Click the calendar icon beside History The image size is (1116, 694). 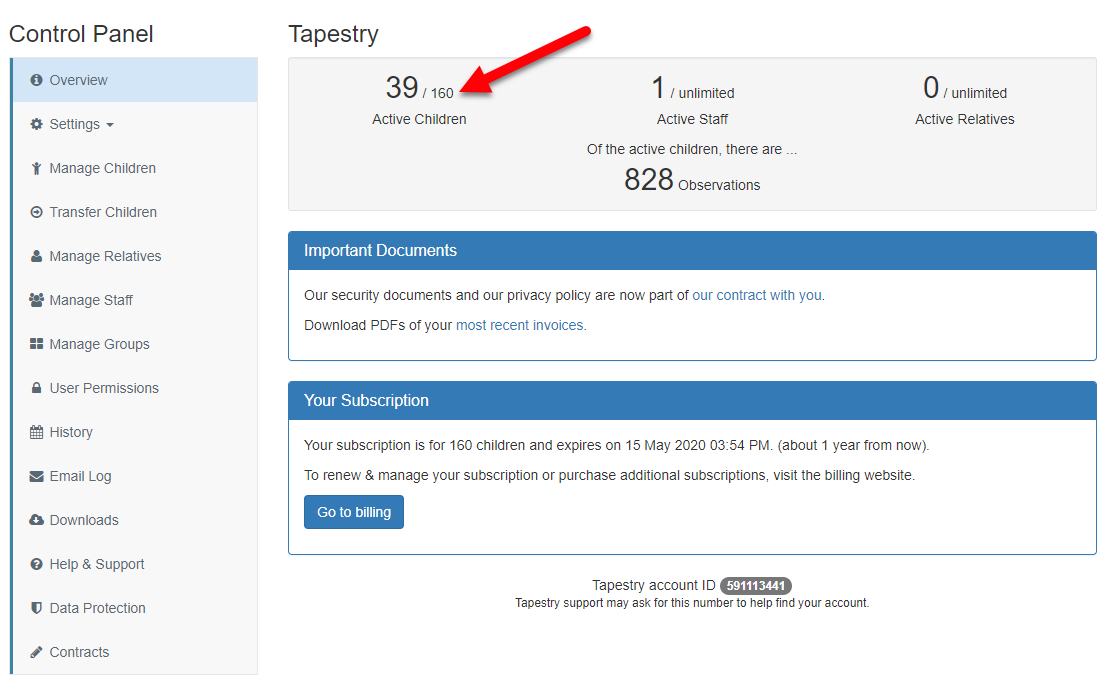[x=36, y=432]
